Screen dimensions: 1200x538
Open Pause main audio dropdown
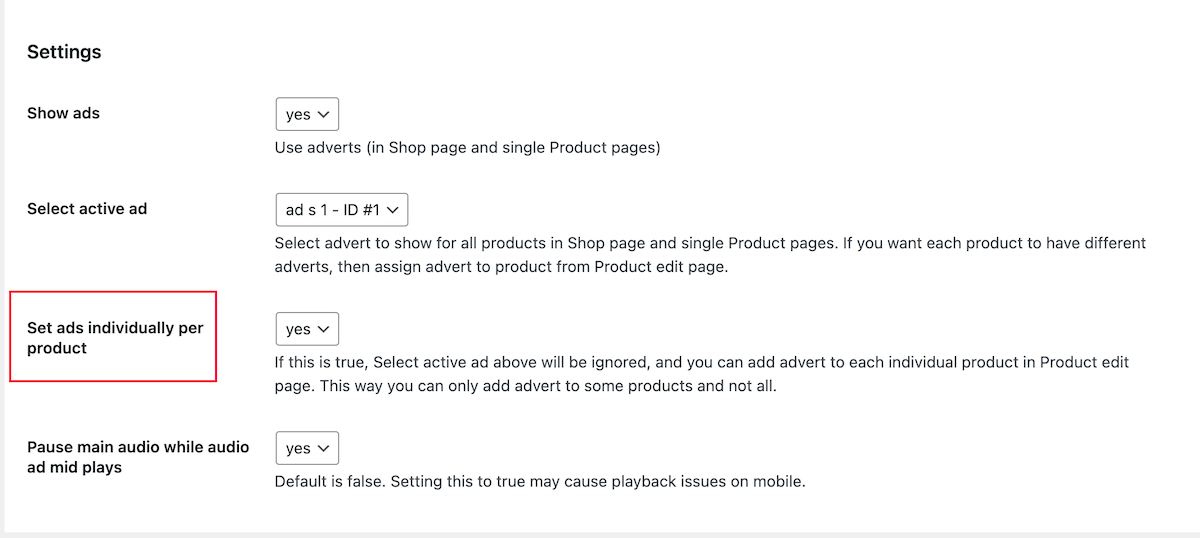click(x=307, y=448)
